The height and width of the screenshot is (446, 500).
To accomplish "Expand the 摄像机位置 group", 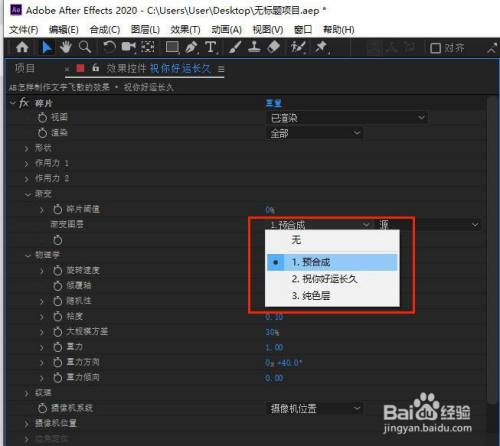I will coord(27,424).
